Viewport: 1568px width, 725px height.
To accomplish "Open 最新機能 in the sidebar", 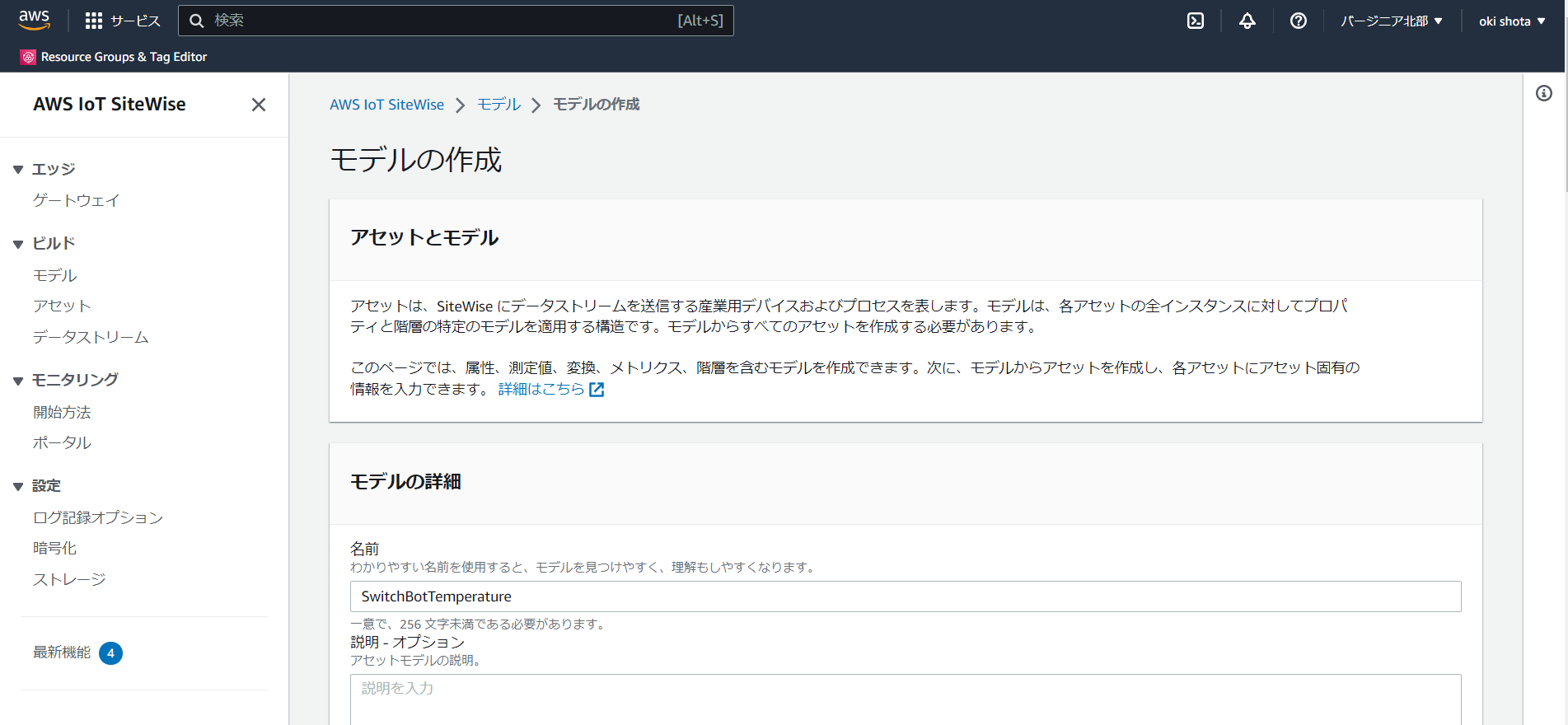I will point(62,652).
